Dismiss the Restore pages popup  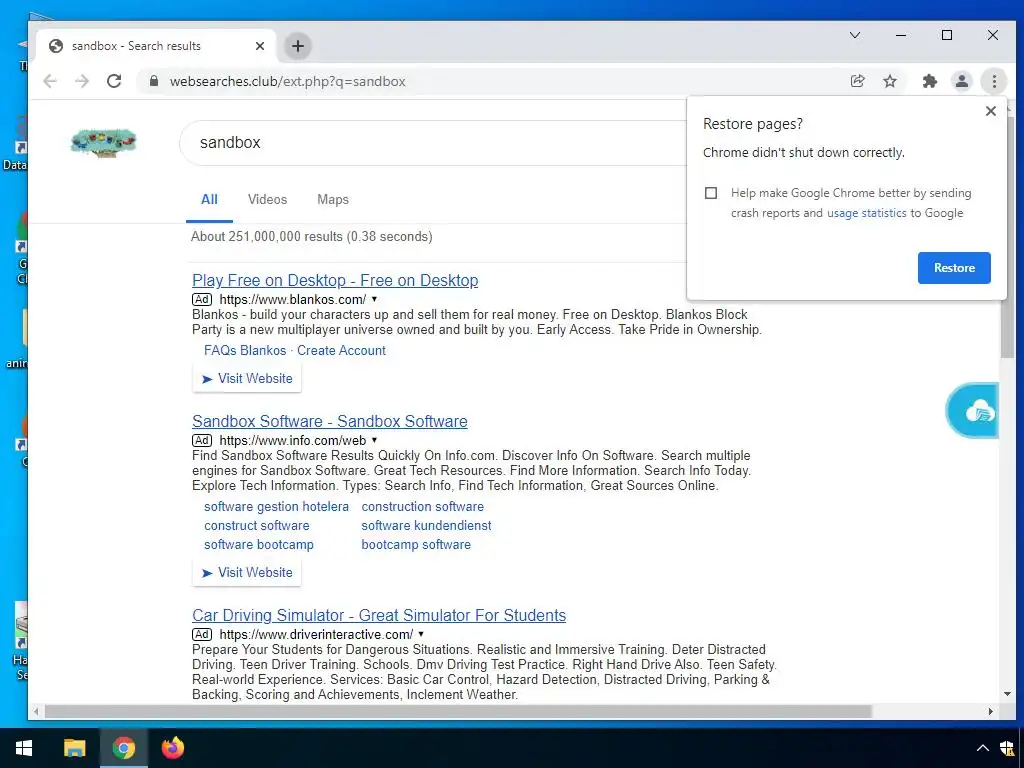991,111
